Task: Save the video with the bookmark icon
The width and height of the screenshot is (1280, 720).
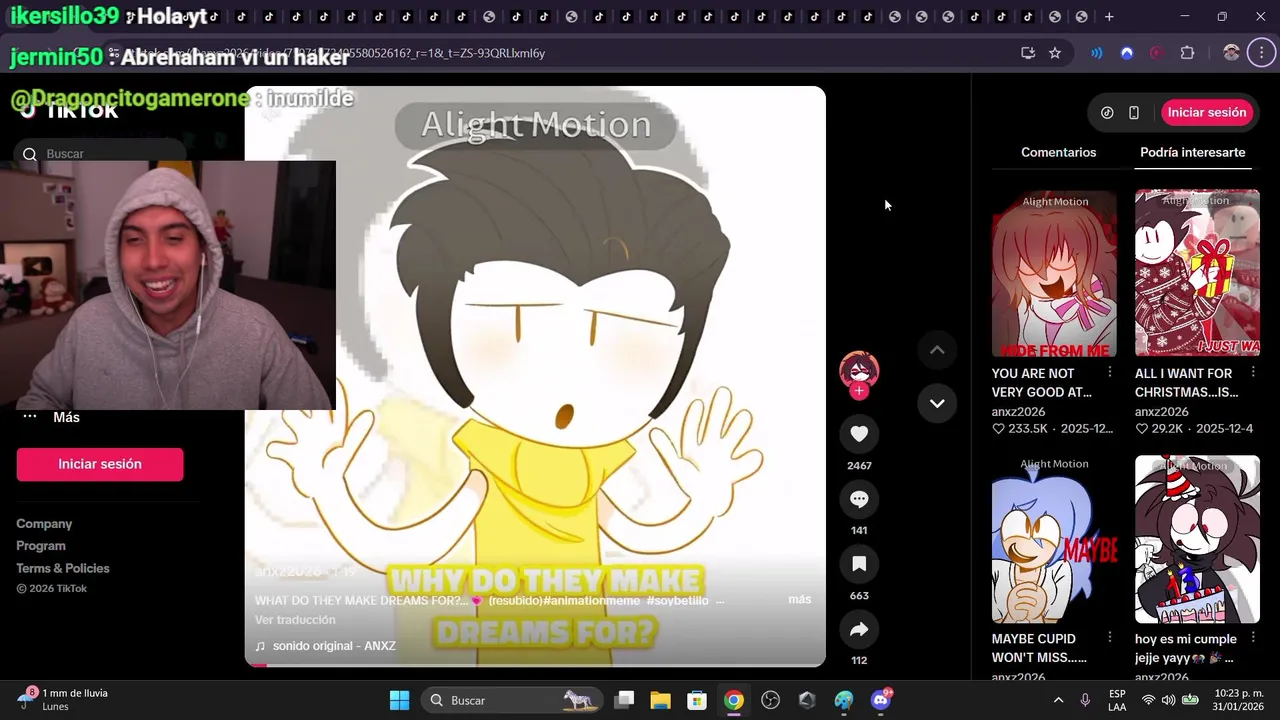Action: point(859,564)
